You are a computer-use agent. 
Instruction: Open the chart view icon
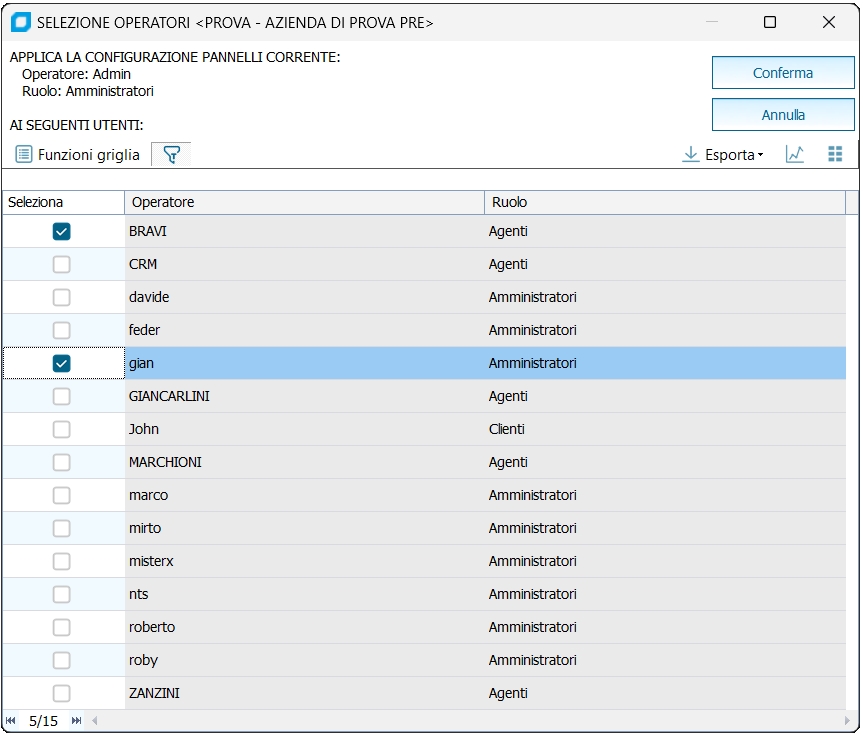pyautogui.click(x=795, y=155)
